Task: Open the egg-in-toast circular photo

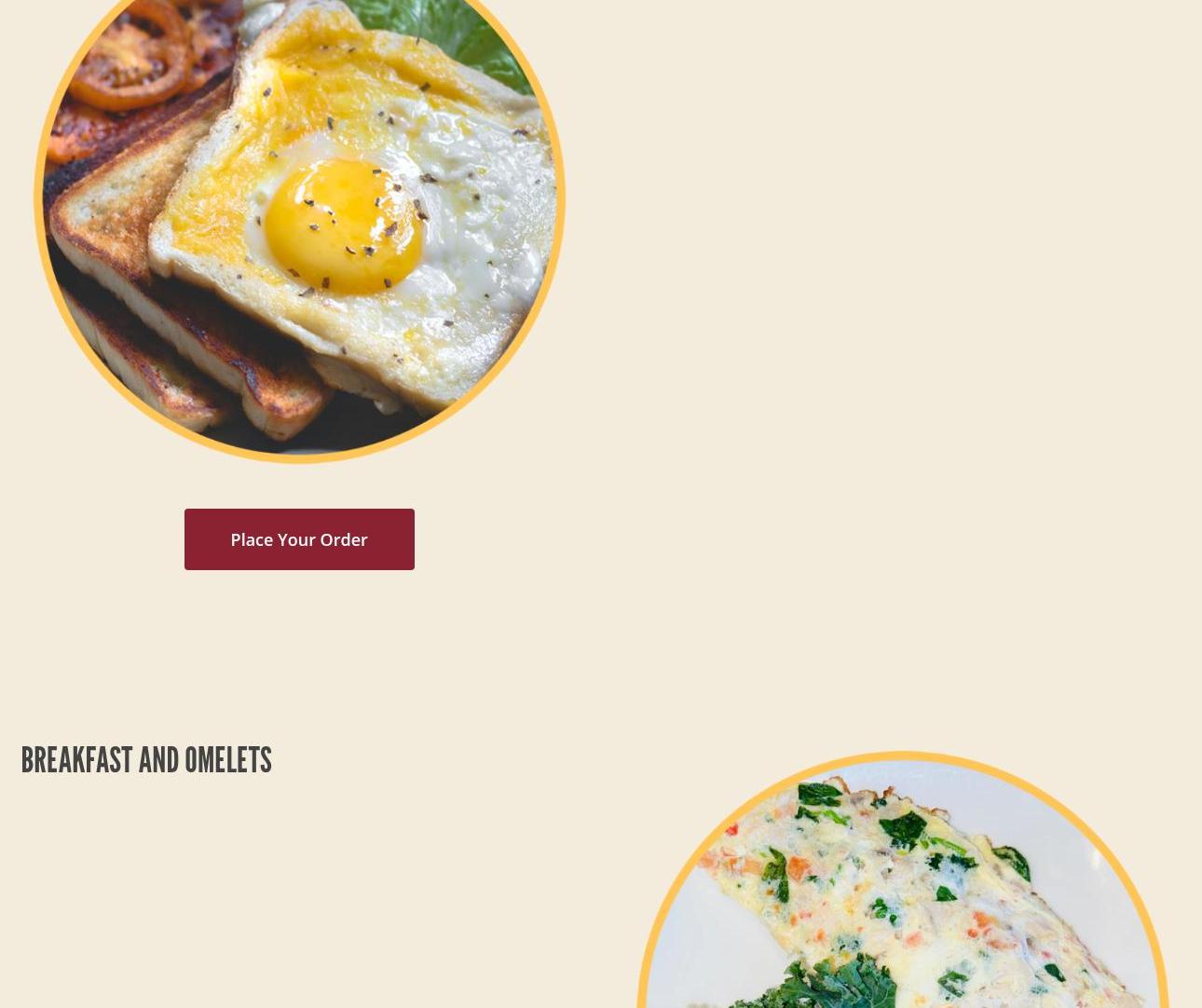Action: click(299, 224)
